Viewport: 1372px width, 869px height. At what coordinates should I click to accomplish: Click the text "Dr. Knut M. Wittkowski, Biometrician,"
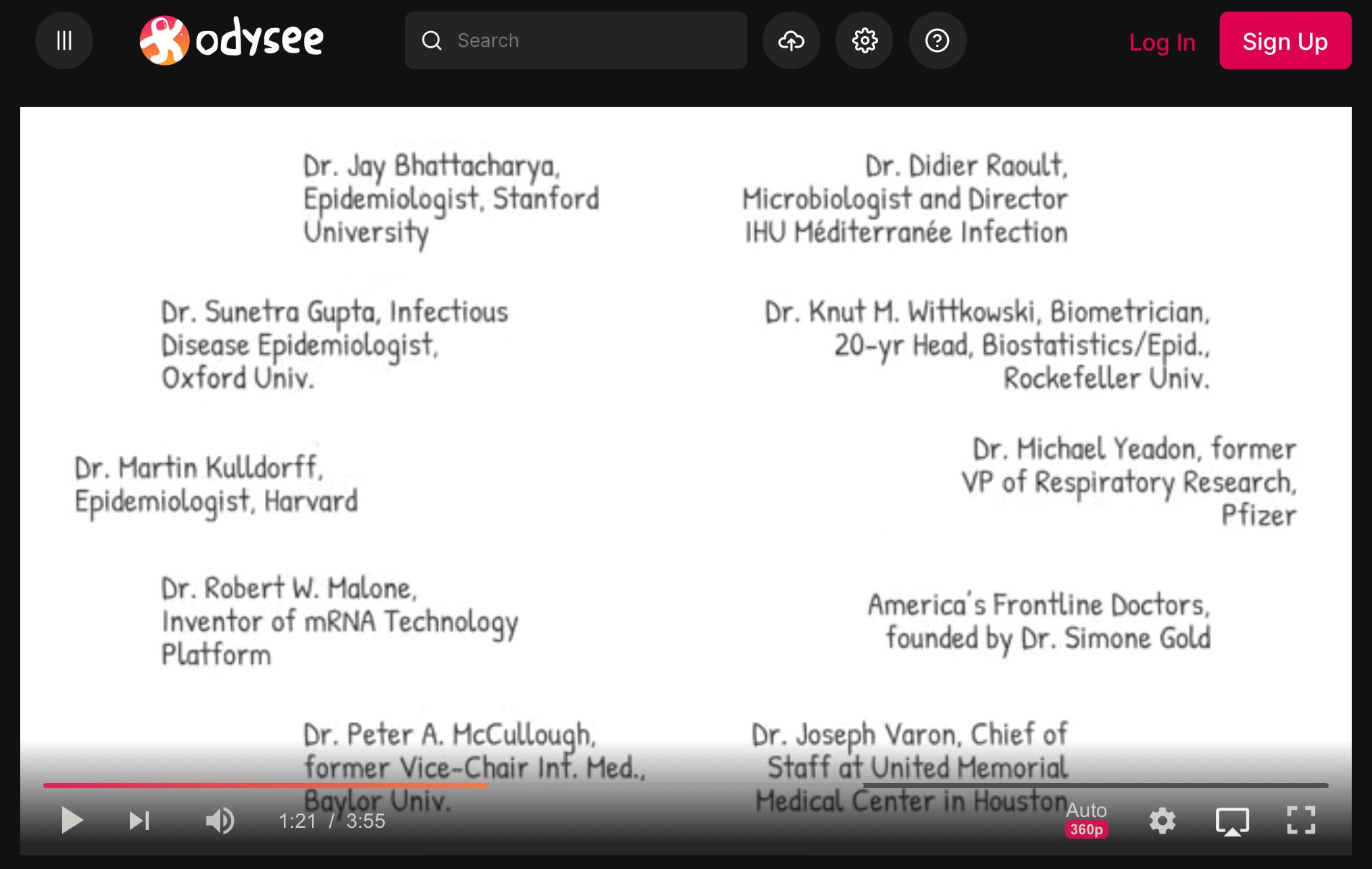[987, 313]
